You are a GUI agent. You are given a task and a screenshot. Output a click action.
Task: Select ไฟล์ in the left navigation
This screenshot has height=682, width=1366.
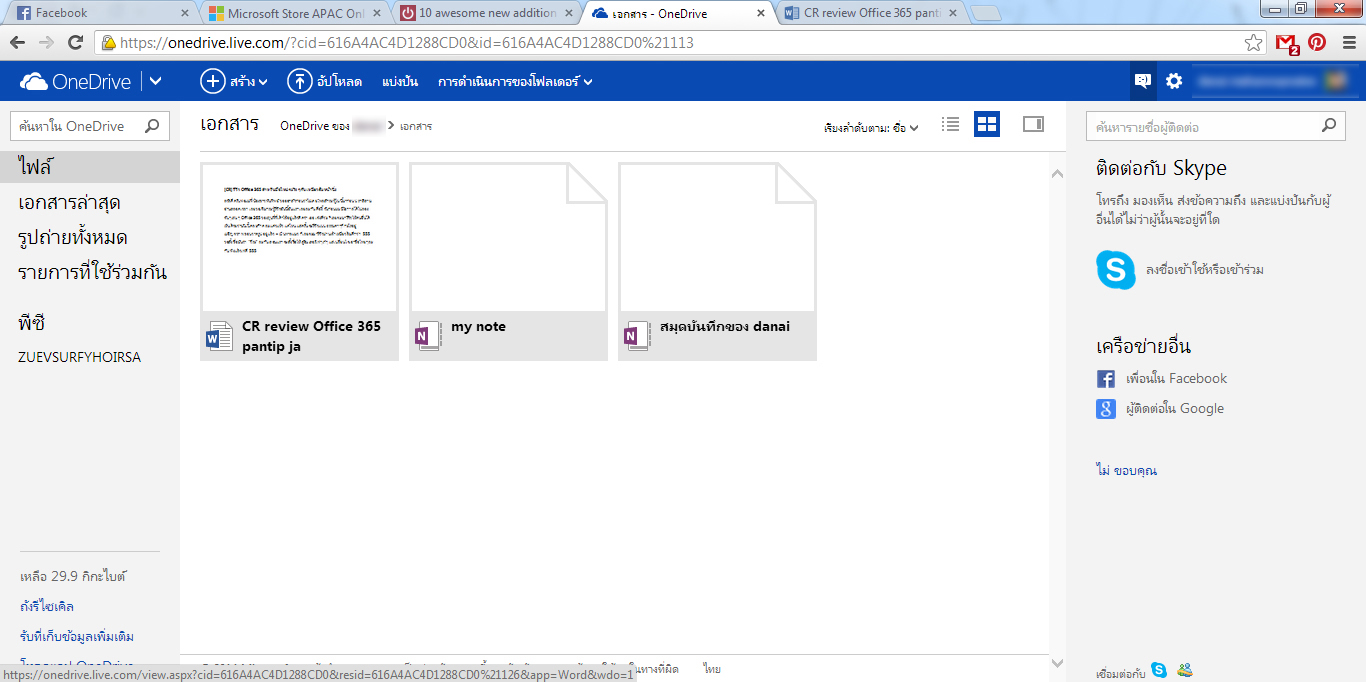(90, 167)
